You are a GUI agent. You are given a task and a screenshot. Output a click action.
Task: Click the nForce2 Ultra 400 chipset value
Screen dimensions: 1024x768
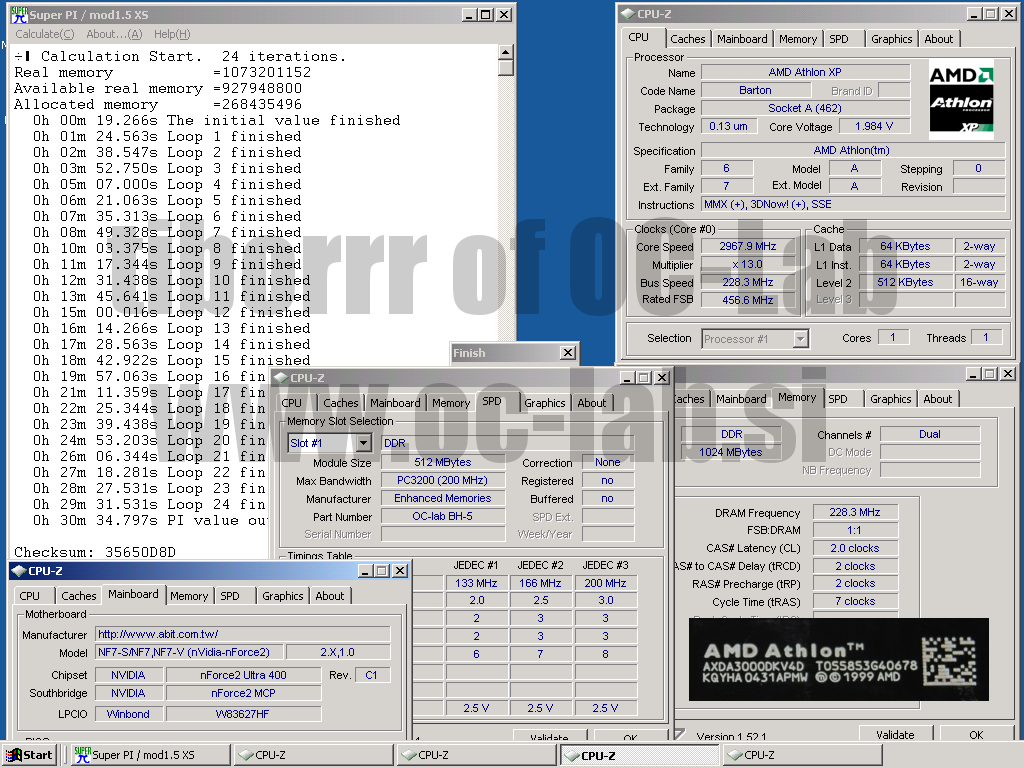point(243,675)
